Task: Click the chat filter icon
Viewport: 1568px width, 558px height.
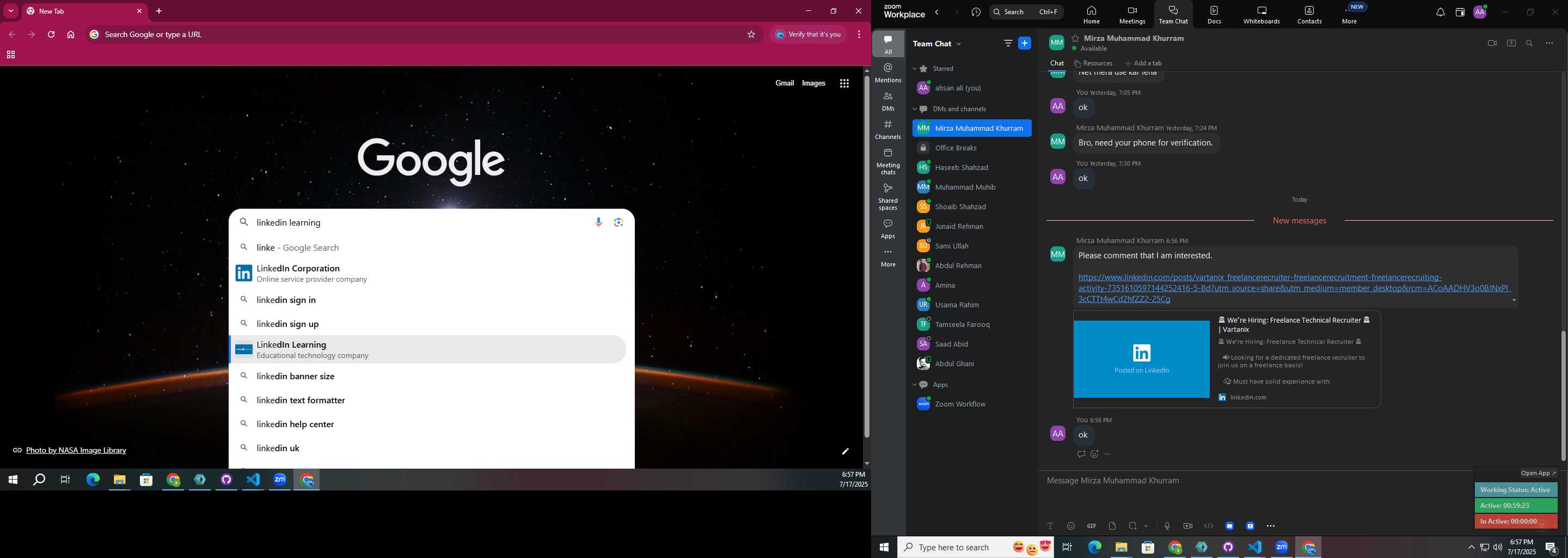Action: click(1008, 43)
